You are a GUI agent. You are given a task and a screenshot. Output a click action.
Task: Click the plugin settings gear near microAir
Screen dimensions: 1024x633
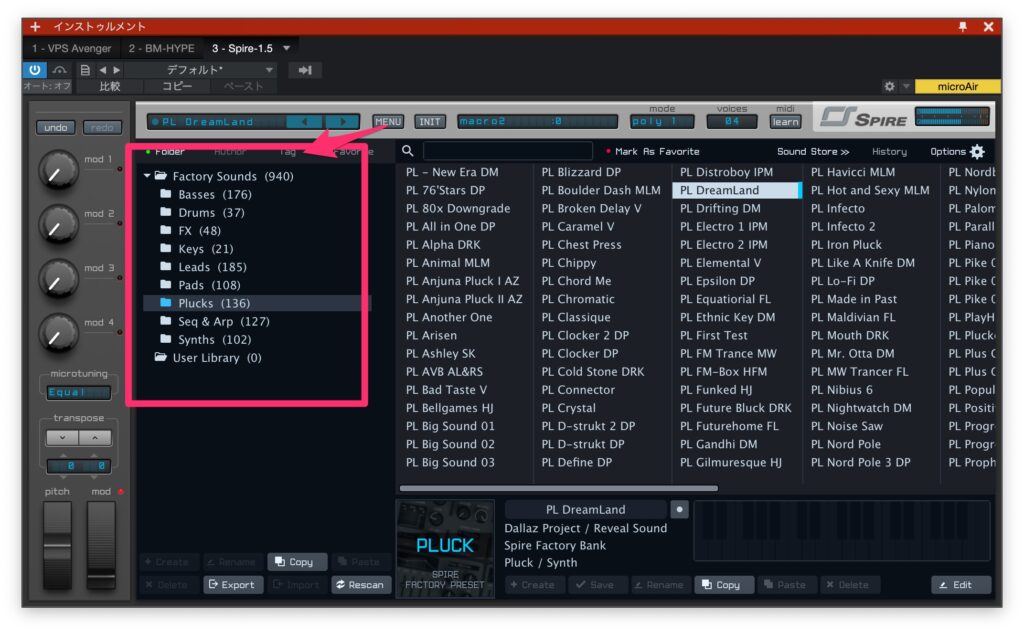point(889,87)
